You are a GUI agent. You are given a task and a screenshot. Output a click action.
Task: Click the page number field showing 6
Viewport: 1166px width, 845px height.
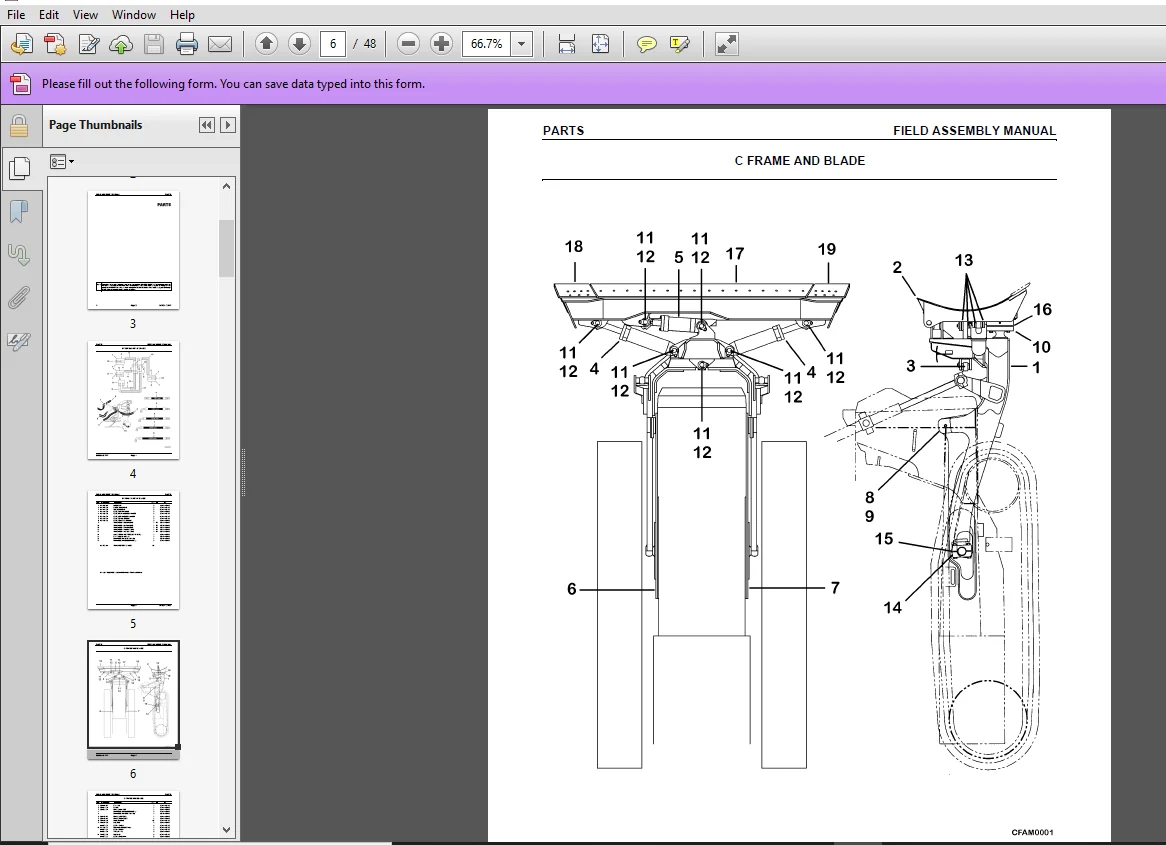point(333,44)
